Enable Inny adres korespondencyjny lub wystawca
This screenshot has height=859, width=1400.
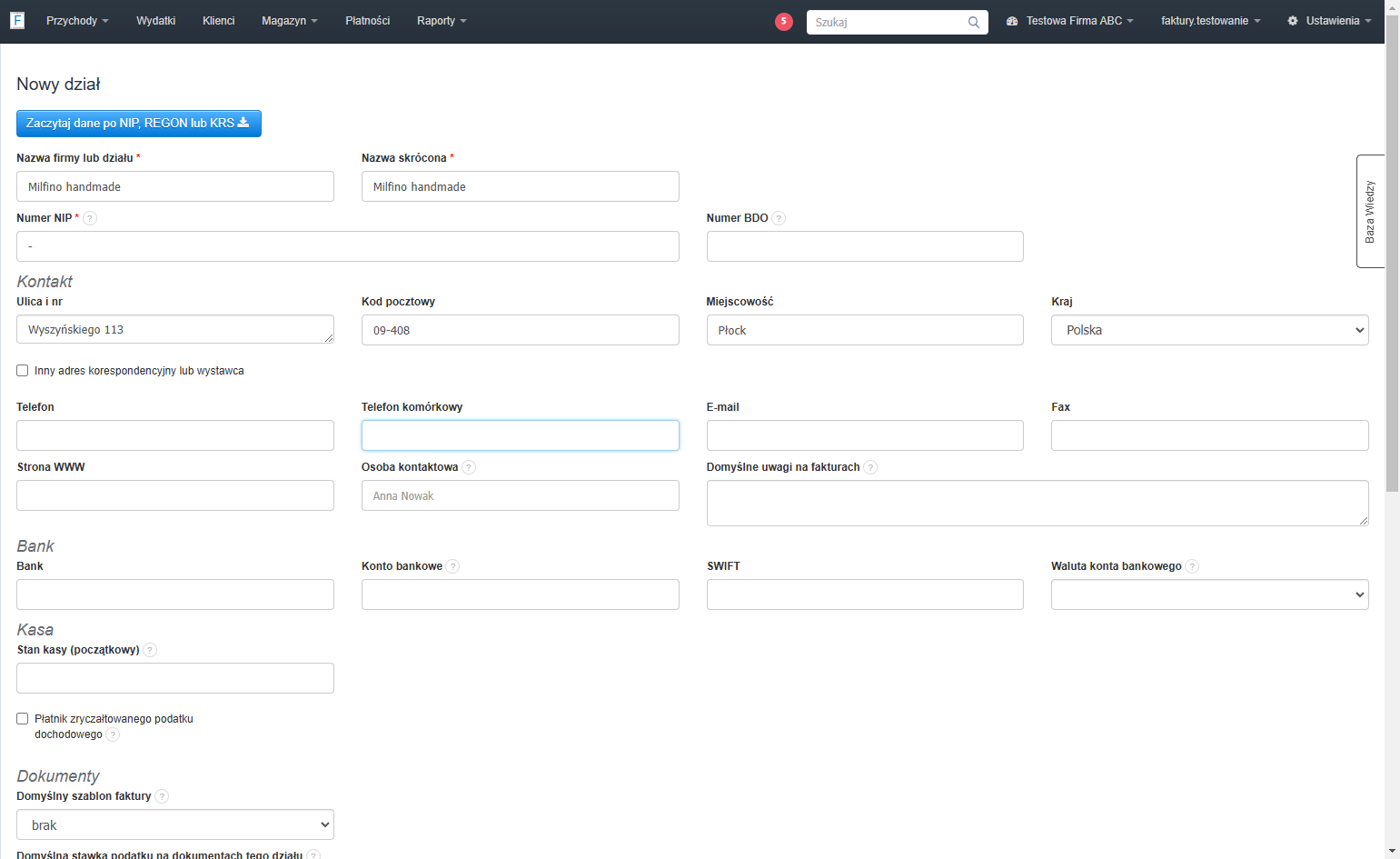tap(23, 371)
